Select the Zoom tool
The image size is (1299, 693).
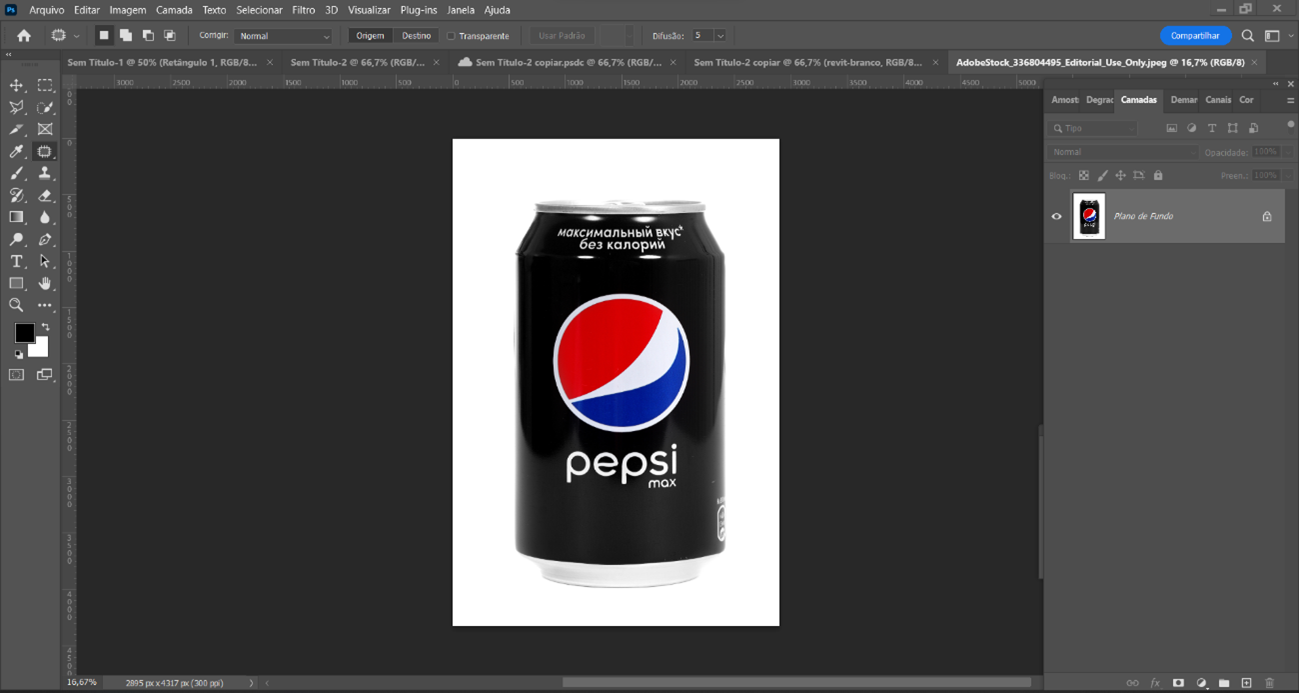click(17, 305)
